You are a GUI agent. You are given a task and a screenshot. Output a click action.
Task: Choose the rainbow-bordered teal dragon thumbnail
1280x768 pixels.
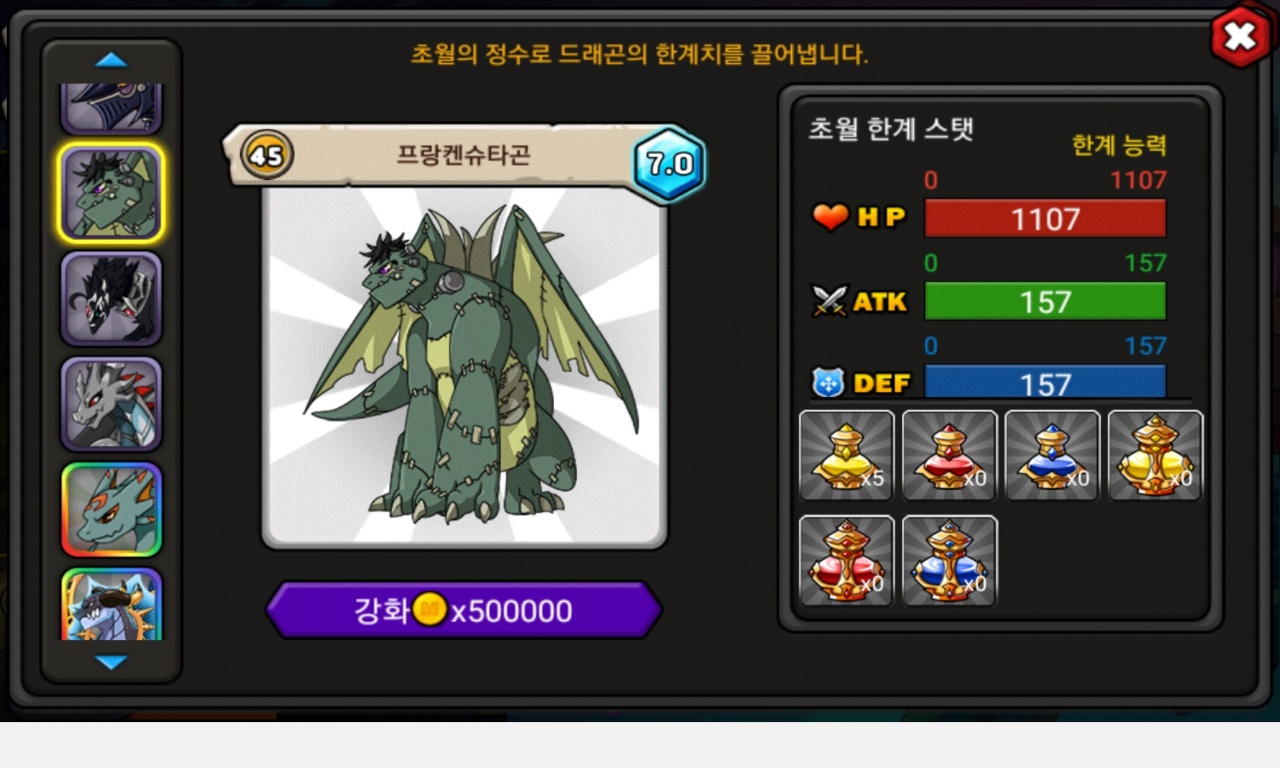click(x=111, y=509)
